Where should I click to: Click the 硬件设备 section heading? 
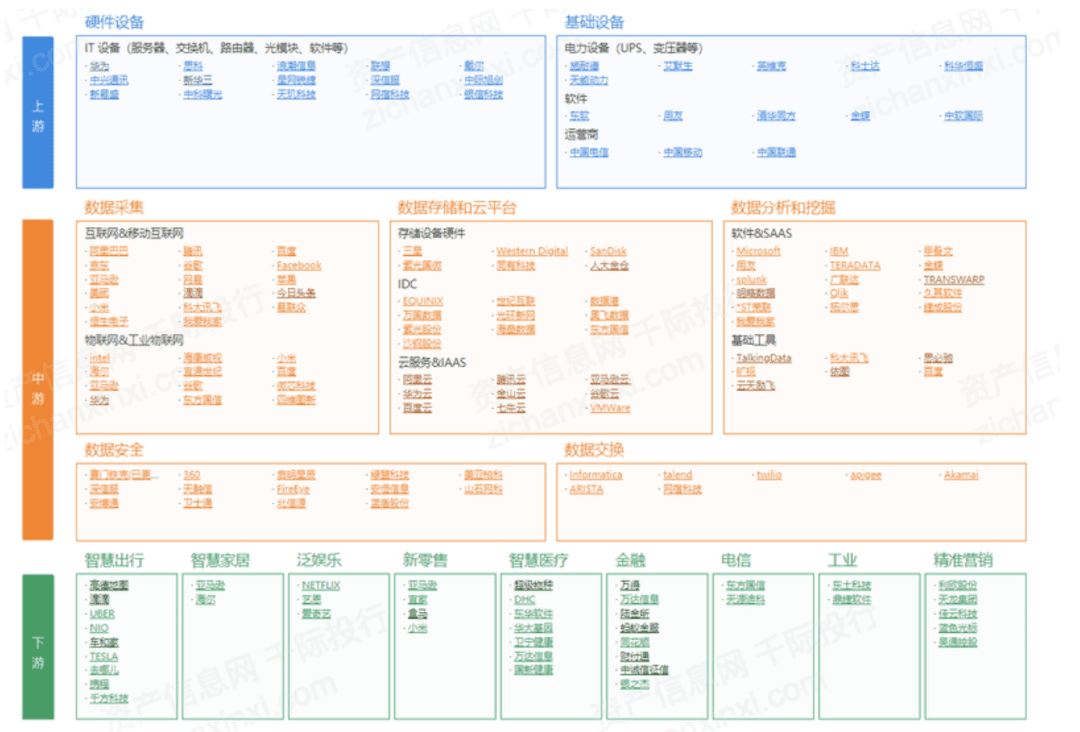coord(114,23)
